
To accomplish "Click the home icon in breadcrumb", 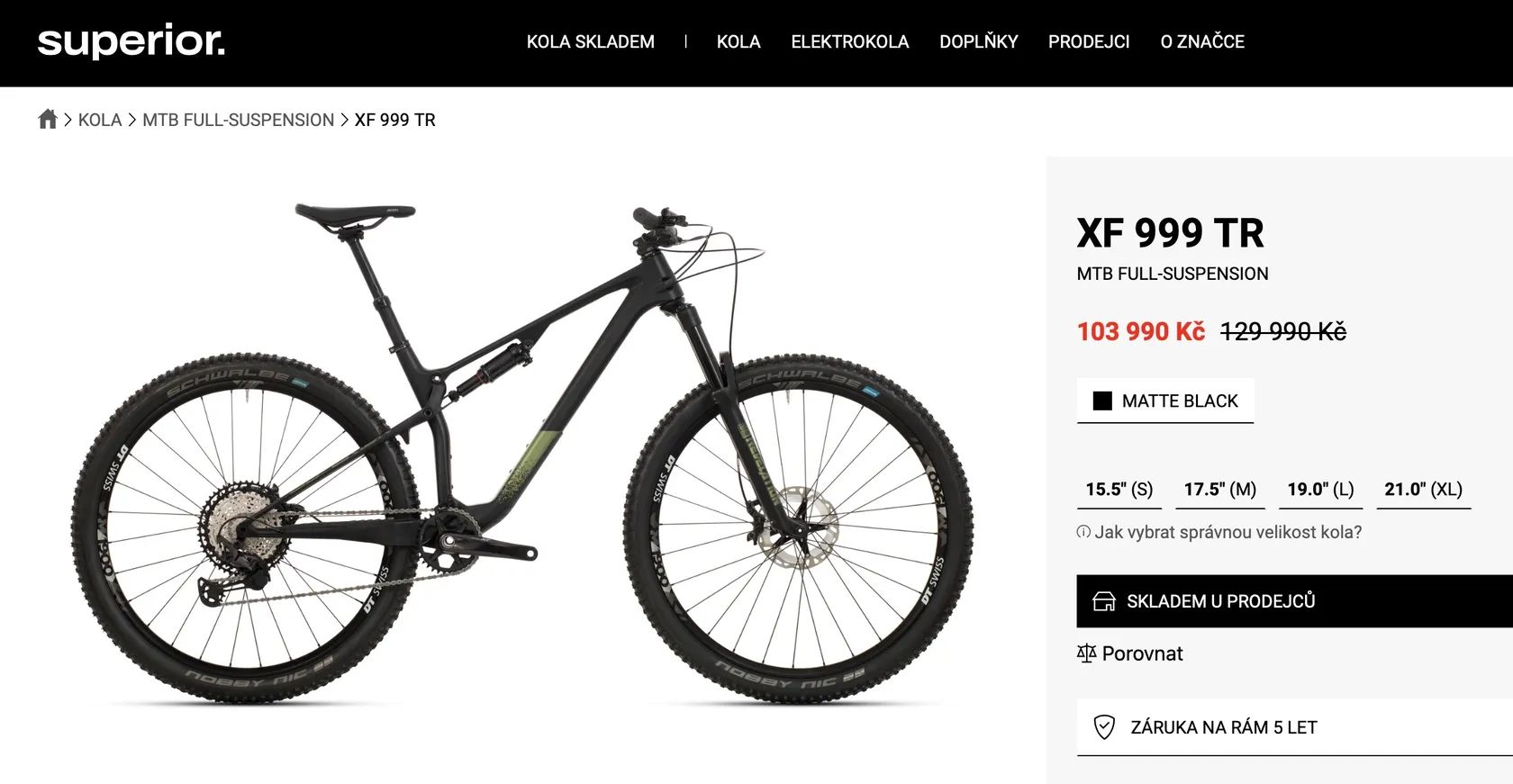I will pyautogui.click(x=48, y=119).
